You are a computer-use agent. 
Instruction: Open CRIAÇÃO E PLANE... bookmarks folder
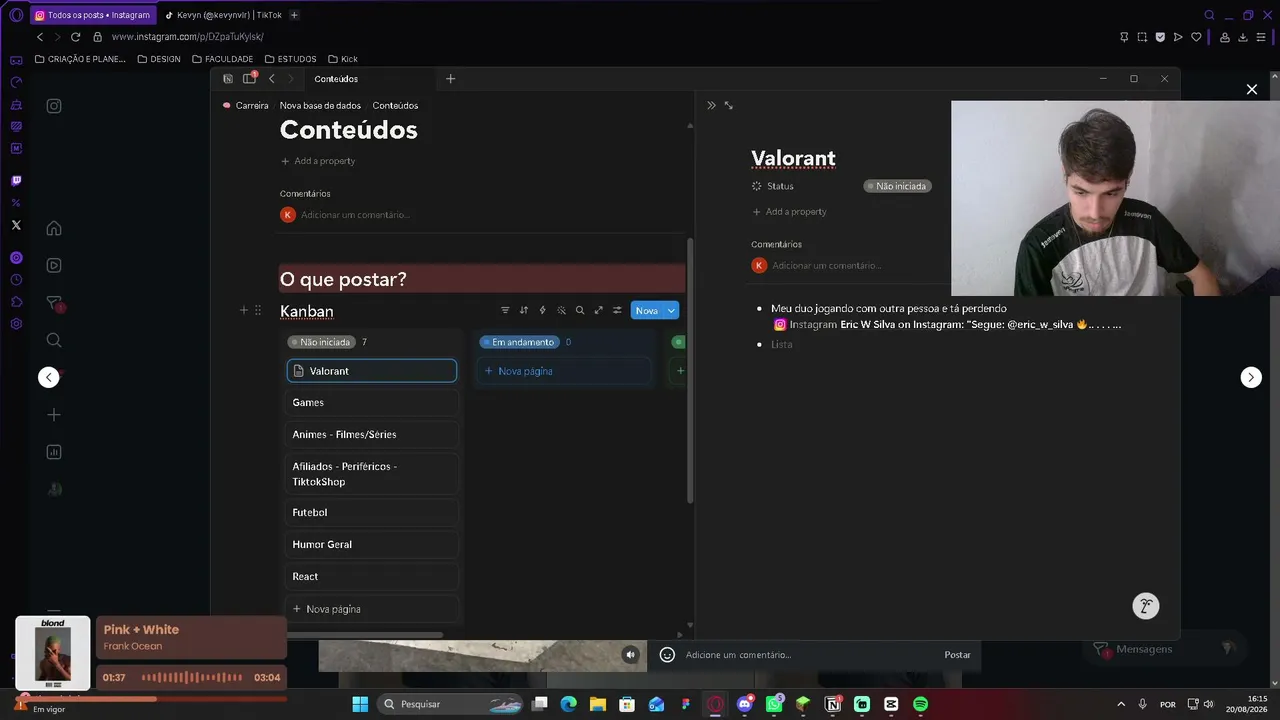point(80,59)
